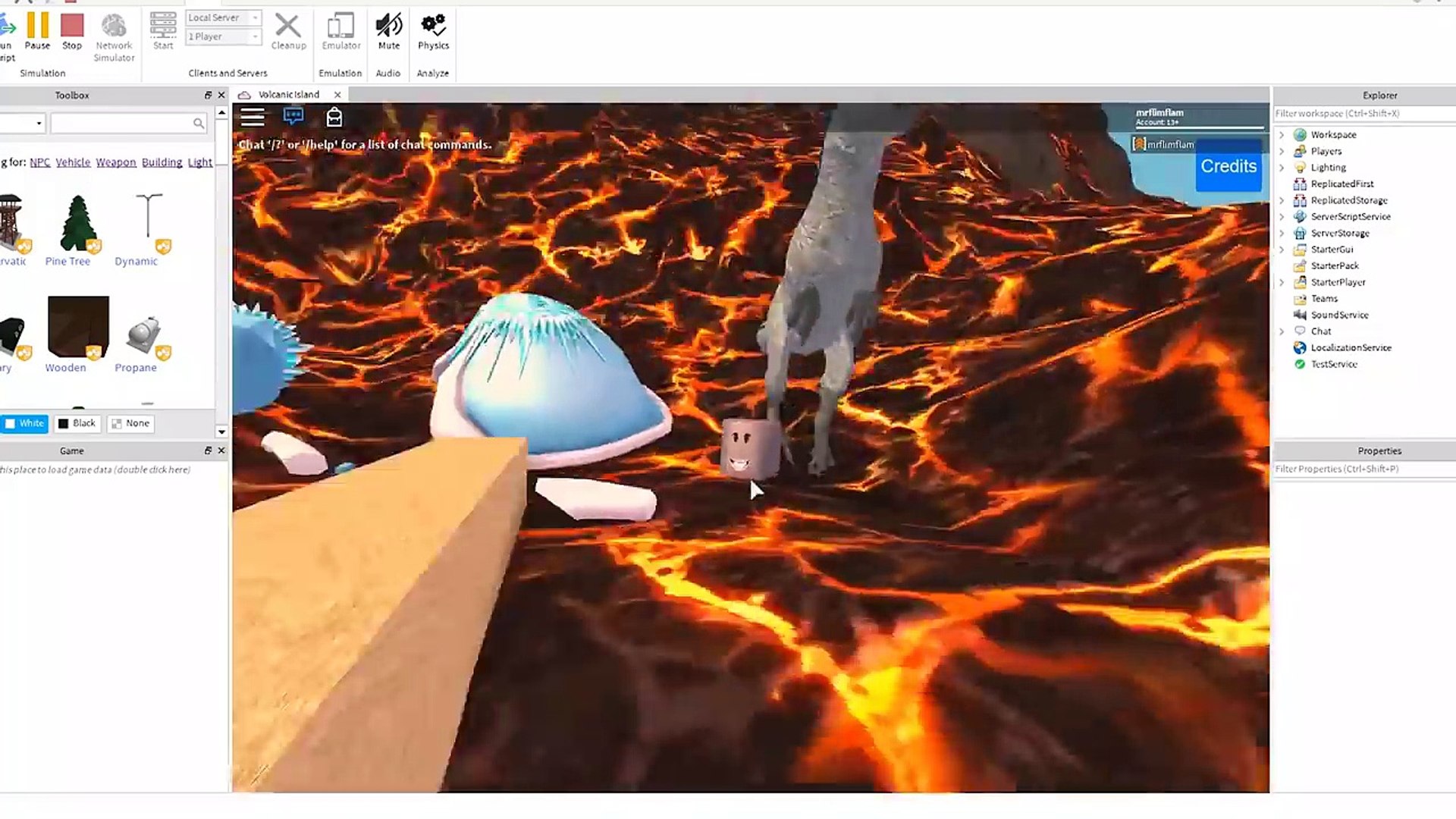Click the blue Credits button

(x=1228, y=166)
